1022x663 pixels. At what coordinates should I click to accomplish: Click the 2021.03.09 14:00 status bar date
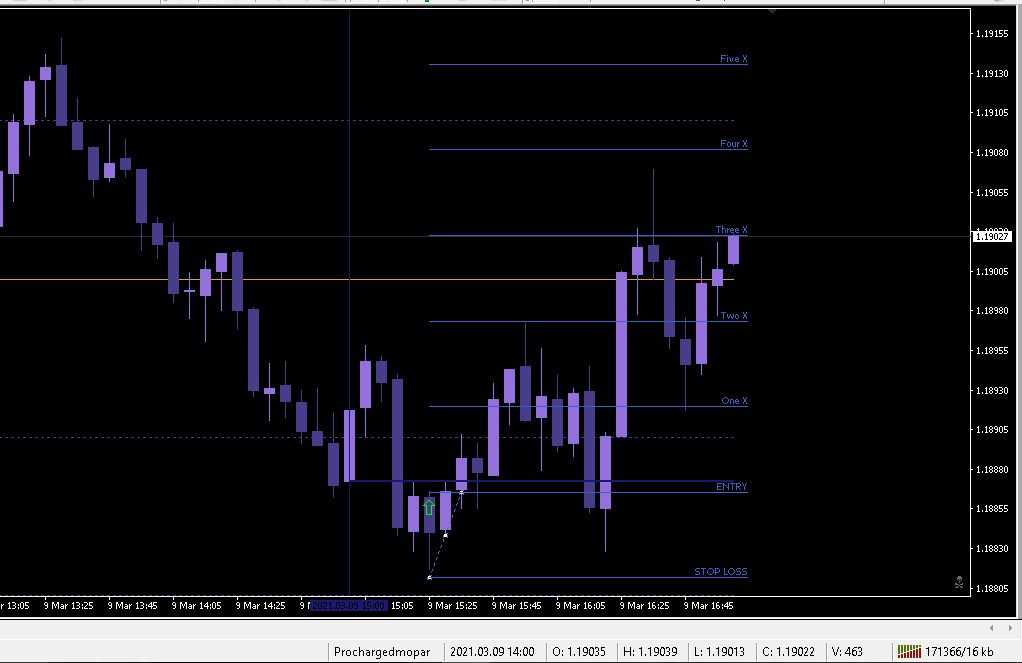492,652
